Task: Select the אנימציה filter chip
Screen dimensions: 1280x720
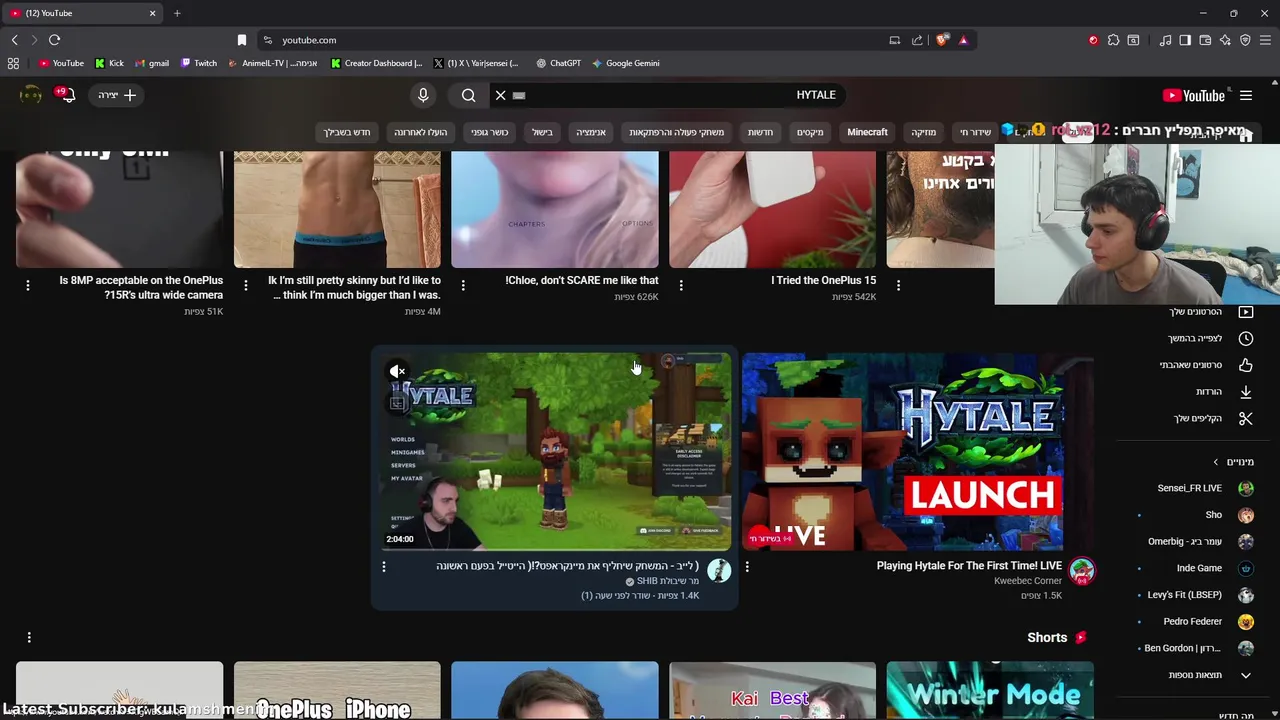Action: 591,132
